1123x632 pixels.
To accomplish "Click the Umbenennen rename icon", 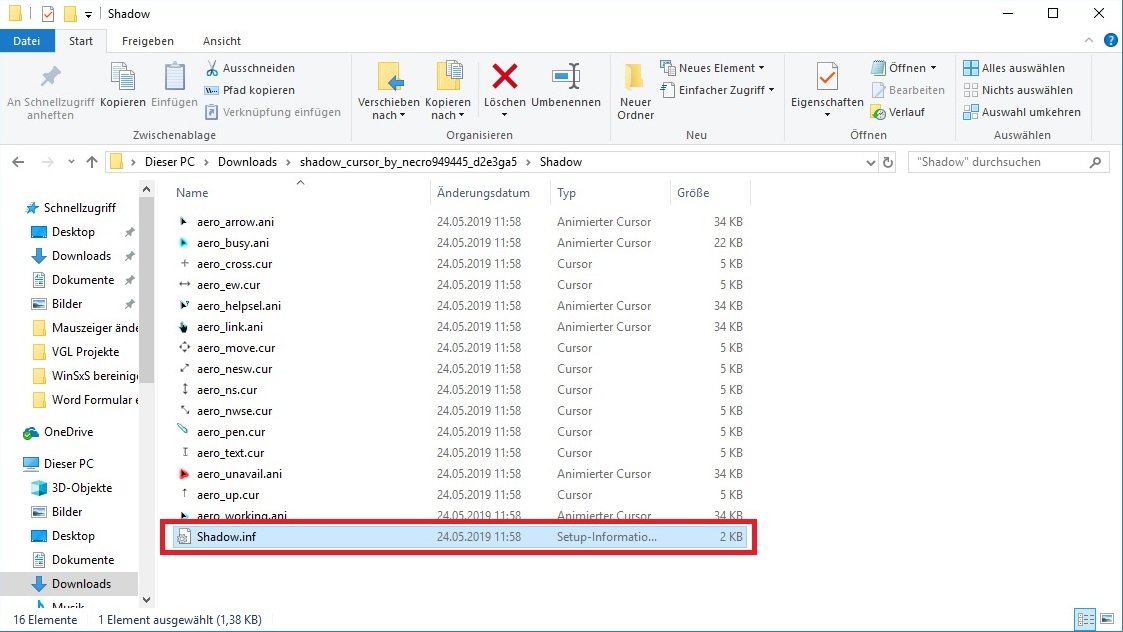I will pos(566,77).
